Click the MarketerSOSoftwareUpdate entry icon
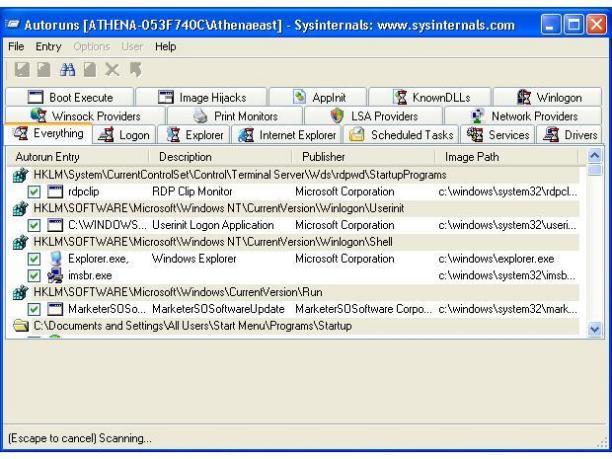Screen dimensions: 612x459 click(54, 309)
